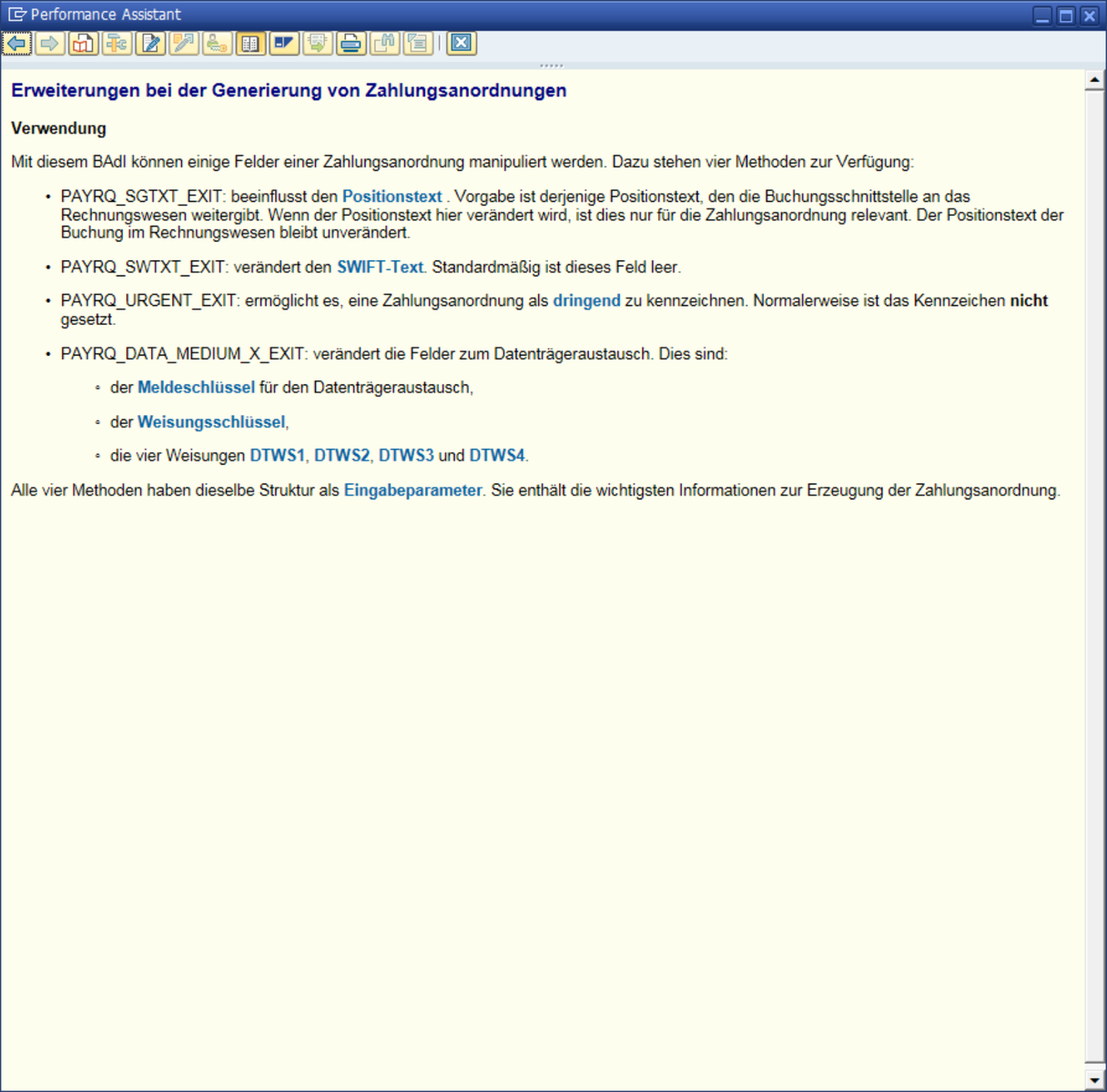Click the Edit Documentation pencil icon

(x=150, y=43)
